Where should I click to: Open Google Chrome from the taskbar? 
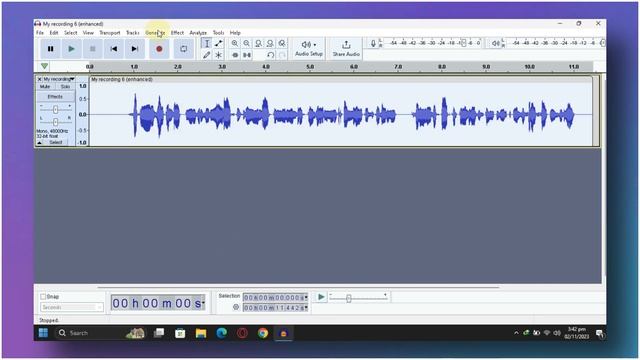(x=263, y=333)
